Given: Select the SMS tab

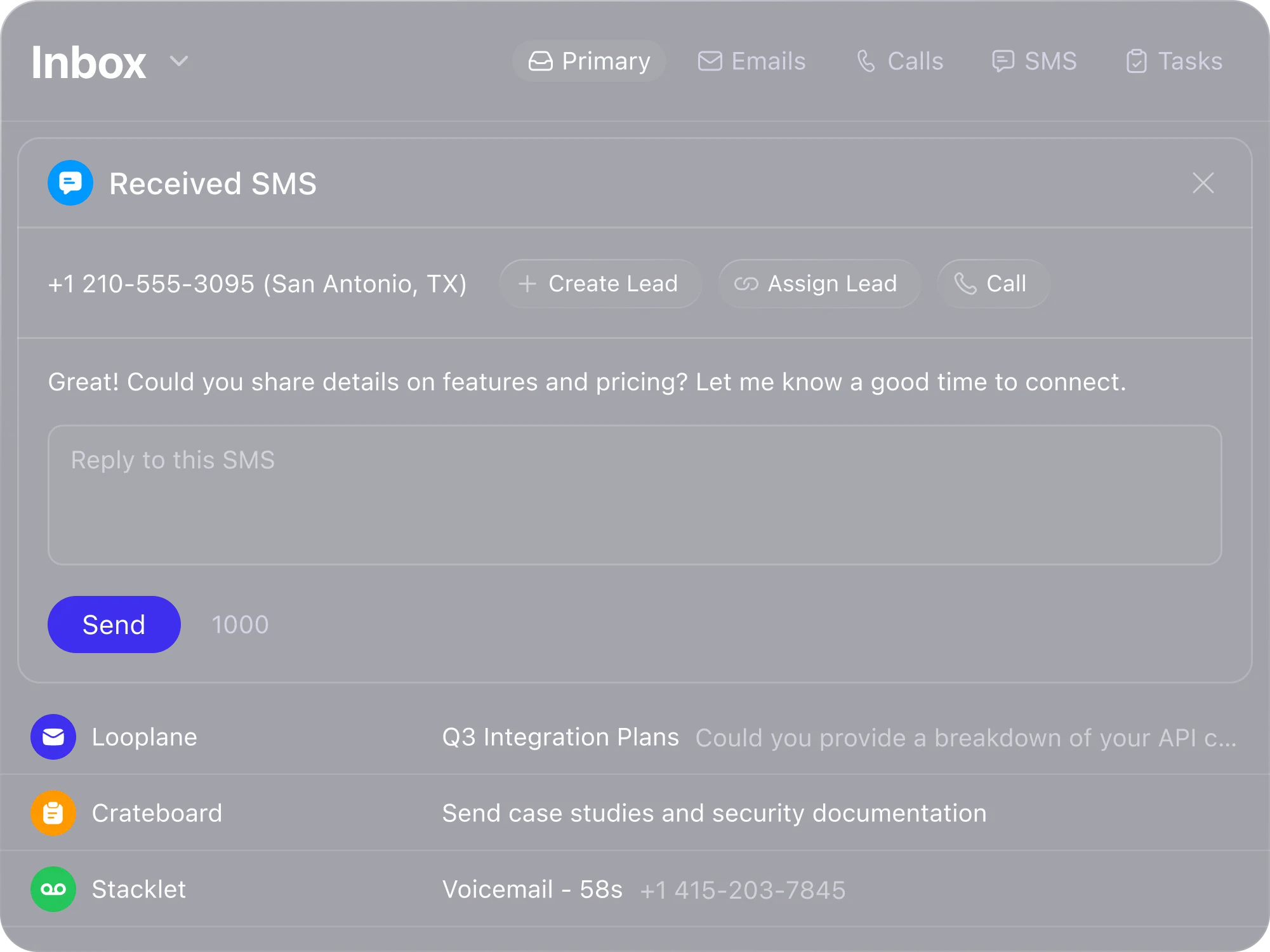Looking at the screenshot, I should tap(1034, 62).
